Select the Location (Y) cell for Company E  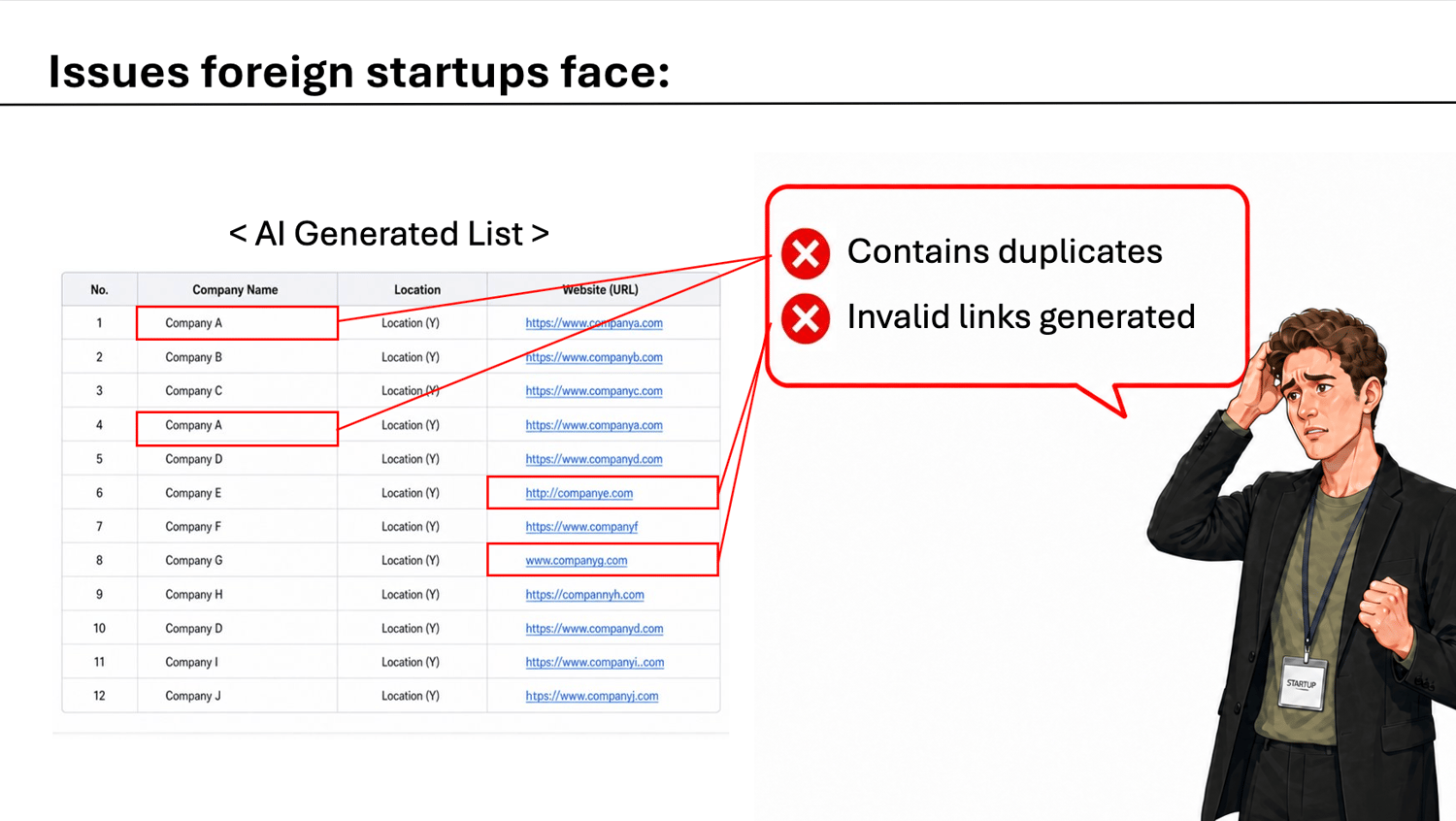411,493
